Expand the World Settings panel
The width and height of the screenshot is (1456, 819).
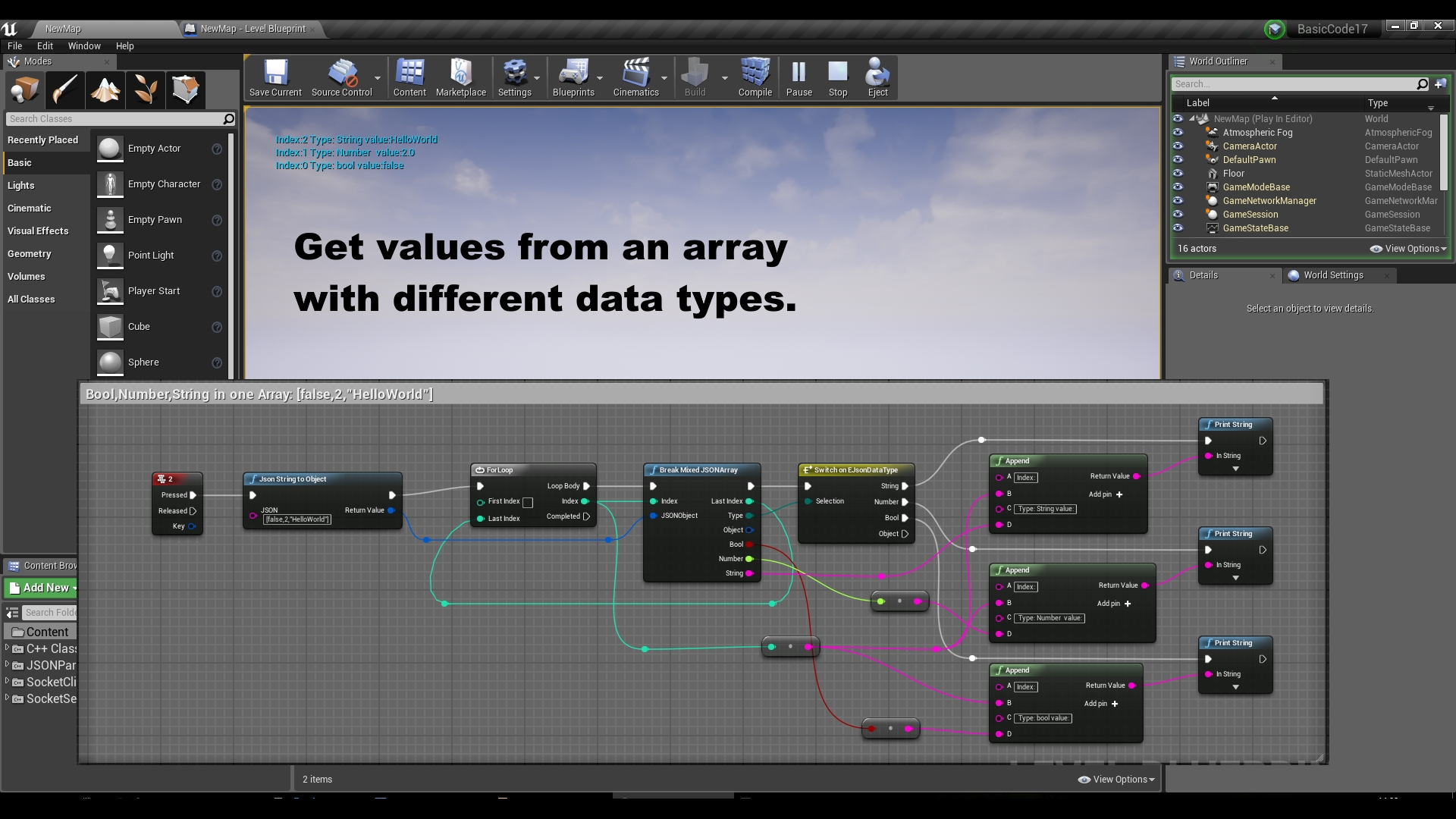click(x=1333, y=274)
